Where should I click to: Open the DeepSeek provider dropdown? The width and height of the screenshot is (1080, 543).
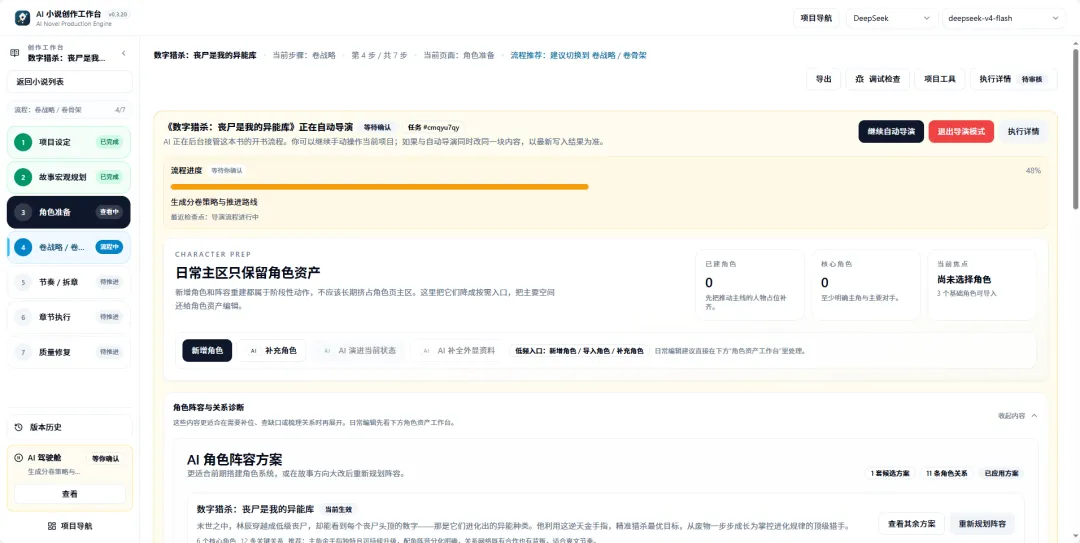[x=892, y=18]
